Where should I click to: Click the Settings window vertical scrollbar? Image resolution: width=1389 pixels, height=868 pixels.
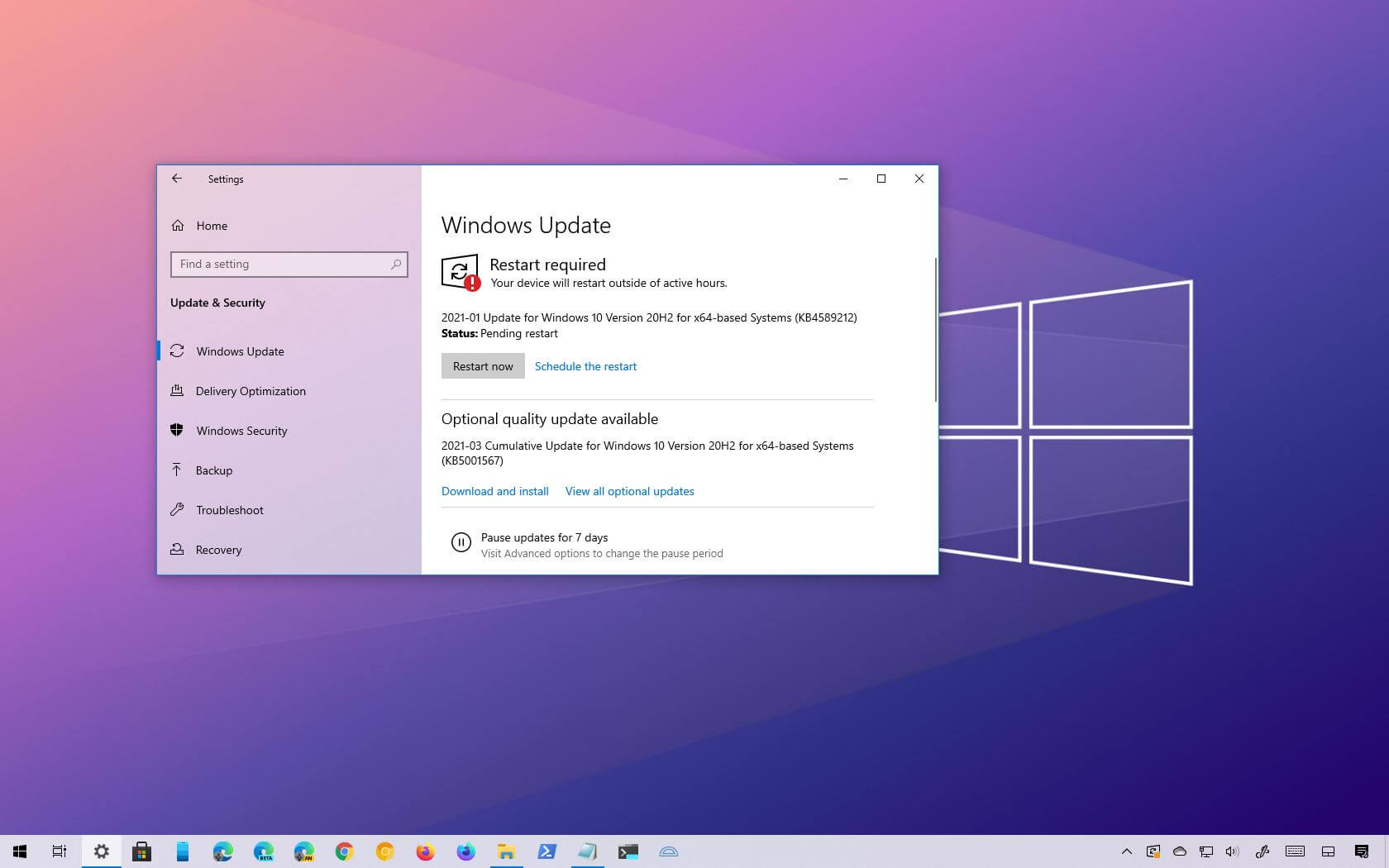point(935,329)
